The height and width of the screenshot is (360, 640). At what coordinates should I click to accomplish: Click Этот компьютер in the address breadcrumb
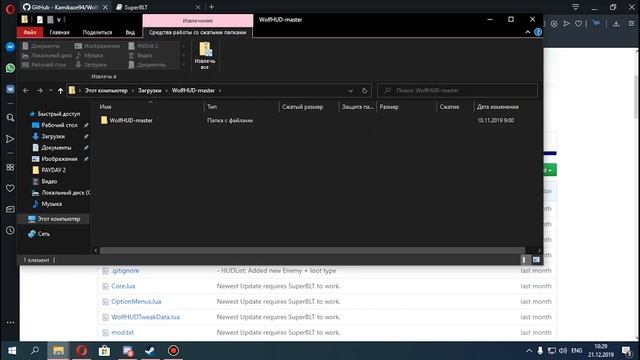pos(106,91)
